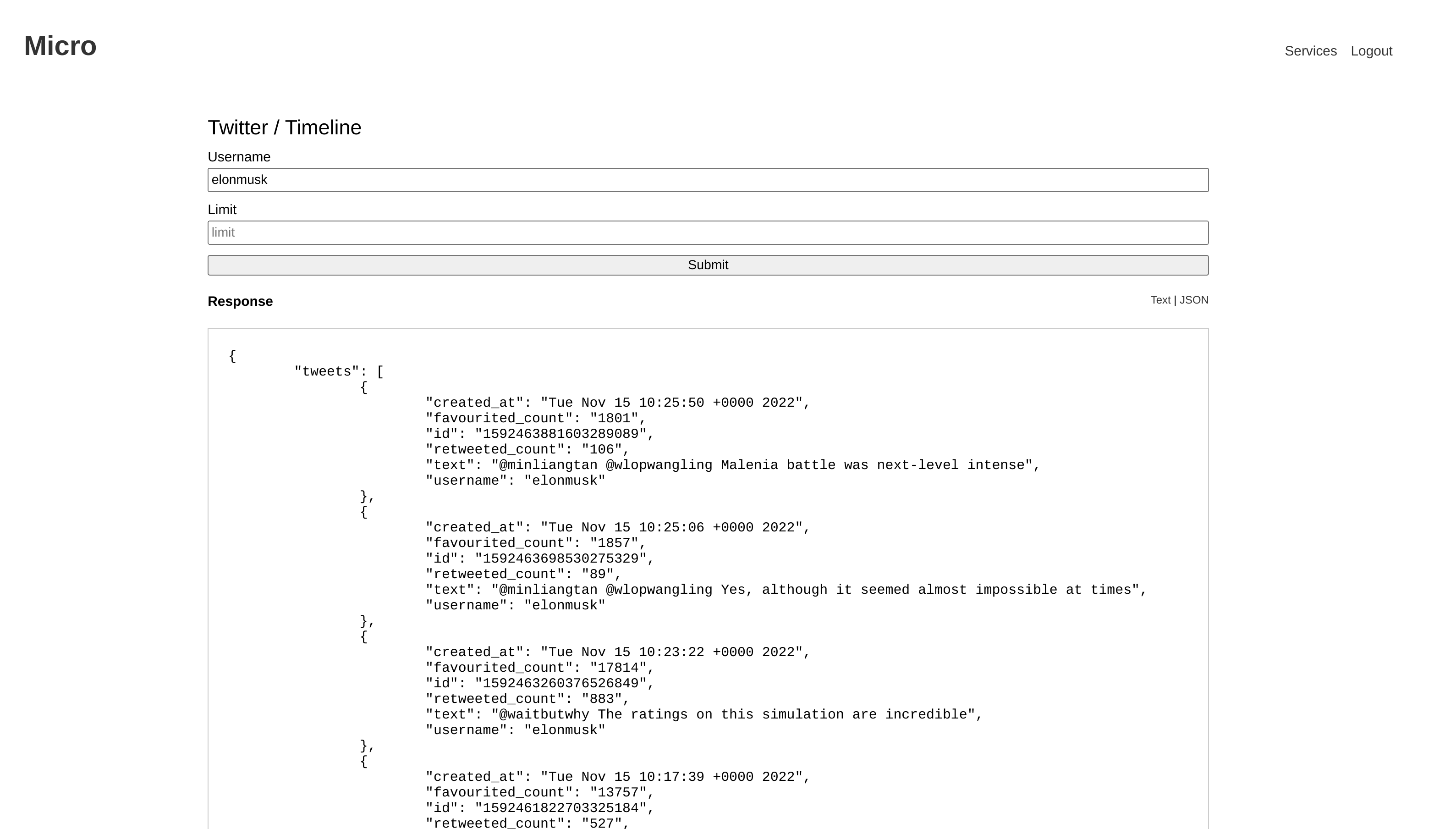Viewport: 1456px width, 829px height.
Task: Focus the Username input field
Action: tap(708, 180)
